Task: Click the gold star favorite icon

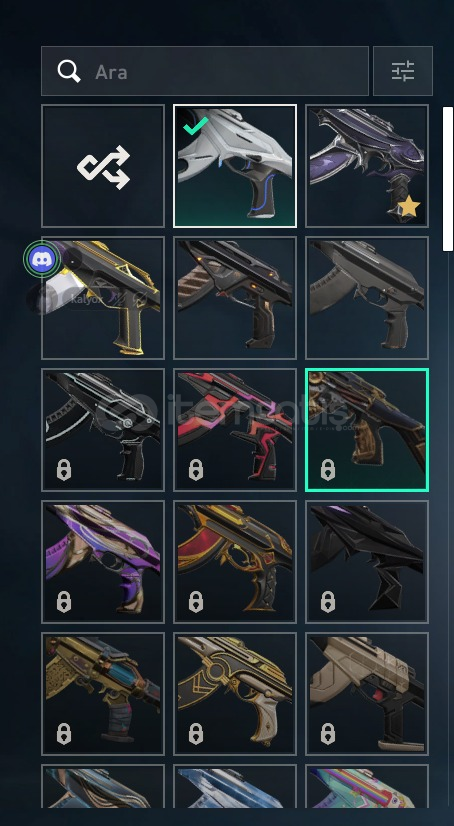Action: coord(408,206)
